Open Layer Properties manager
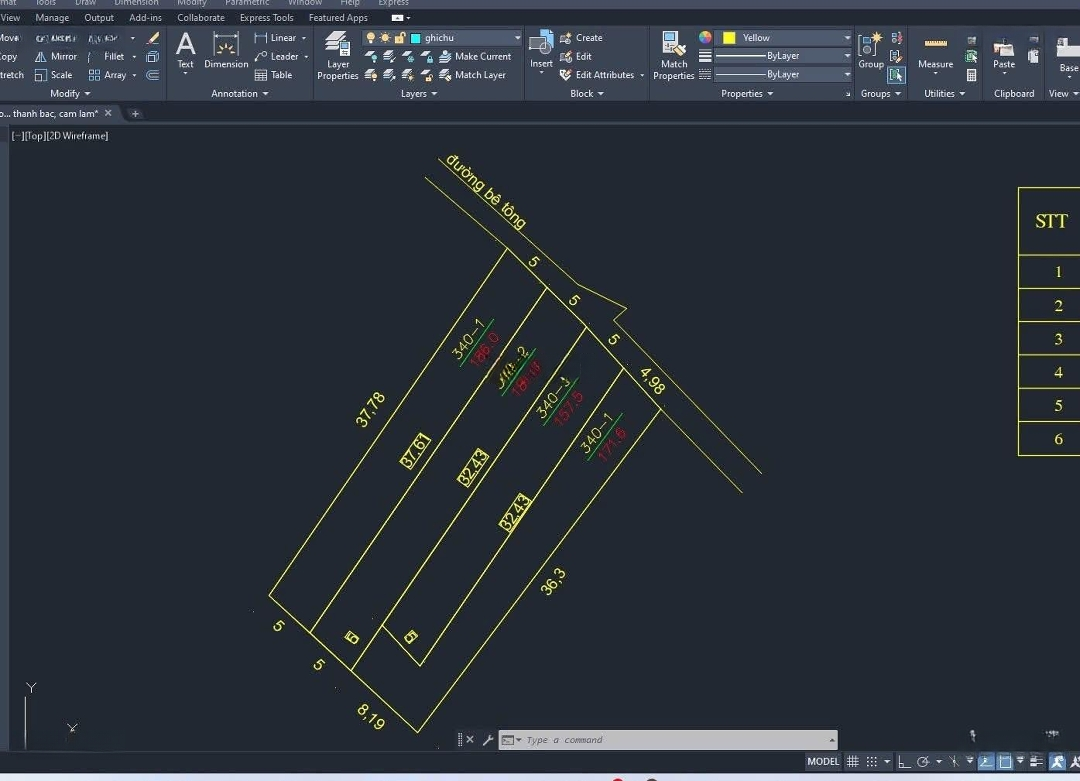The height and width of the screenshot is (781, 1080). 338,56
